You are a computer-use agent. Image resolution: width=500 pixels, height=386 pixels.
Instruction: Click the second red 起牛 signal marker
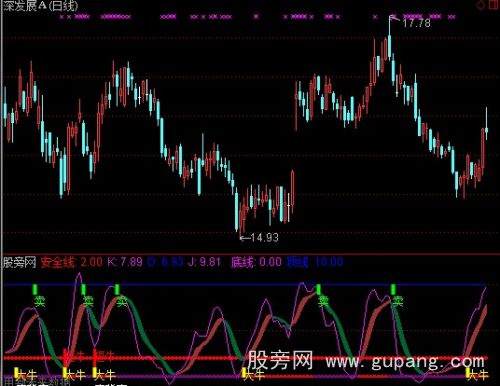104,357
